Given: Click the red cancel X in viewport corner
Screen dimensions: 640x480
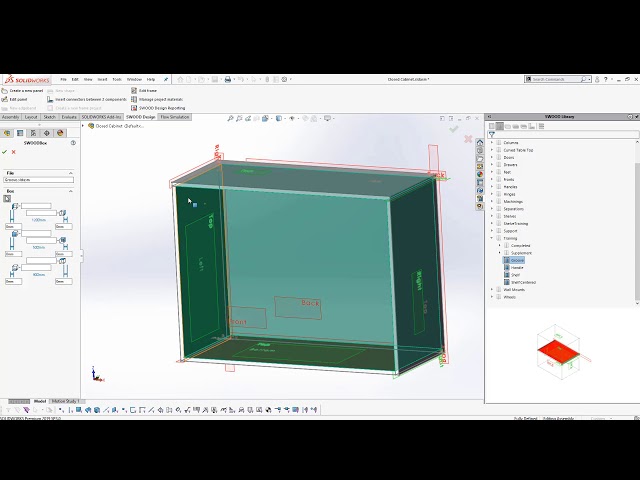Looking at the screenshot, I should (x=468, y=139).
